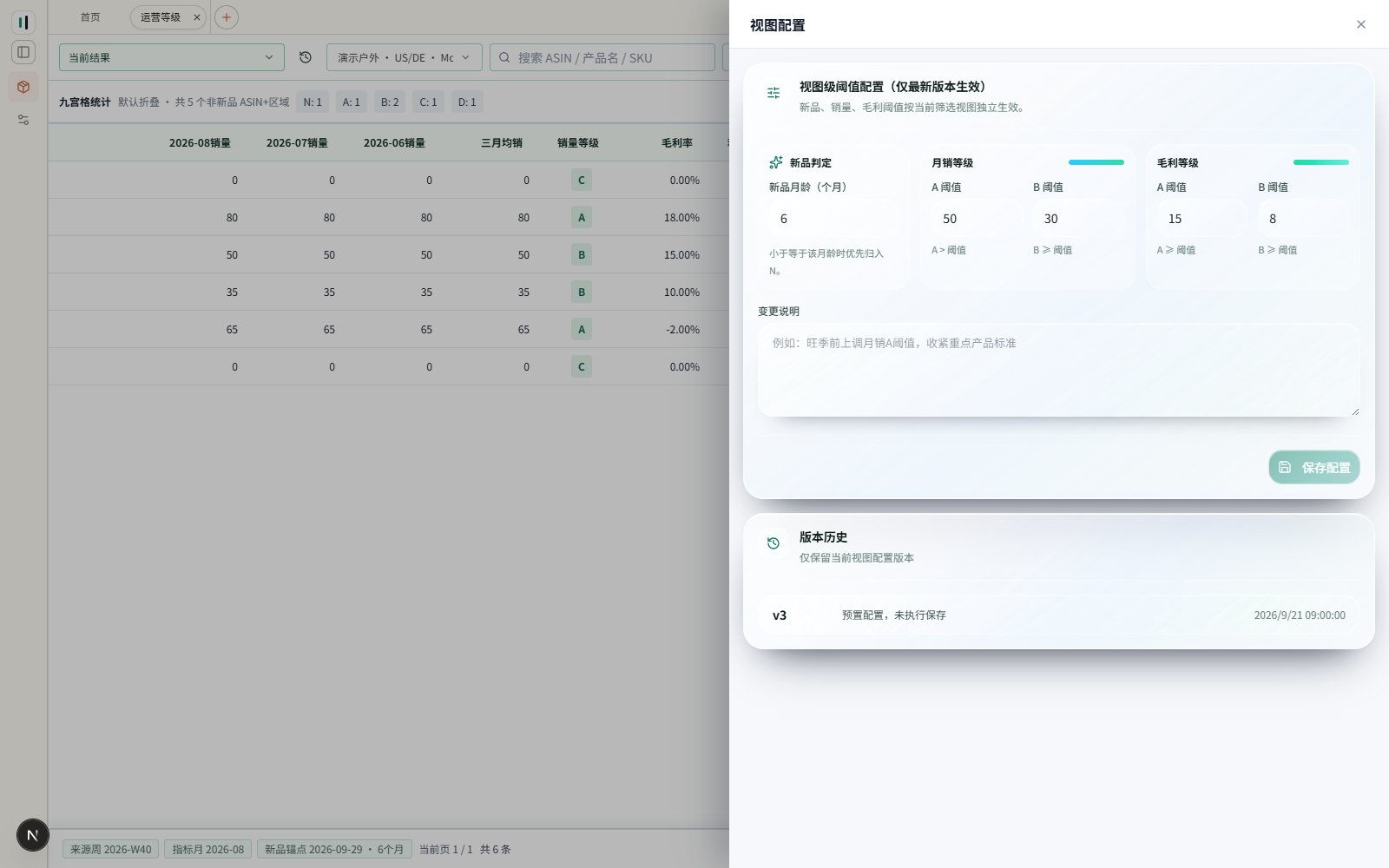Click the 新品判定 sparkle icon
The image size is (1389, 868).
(776, 162)
